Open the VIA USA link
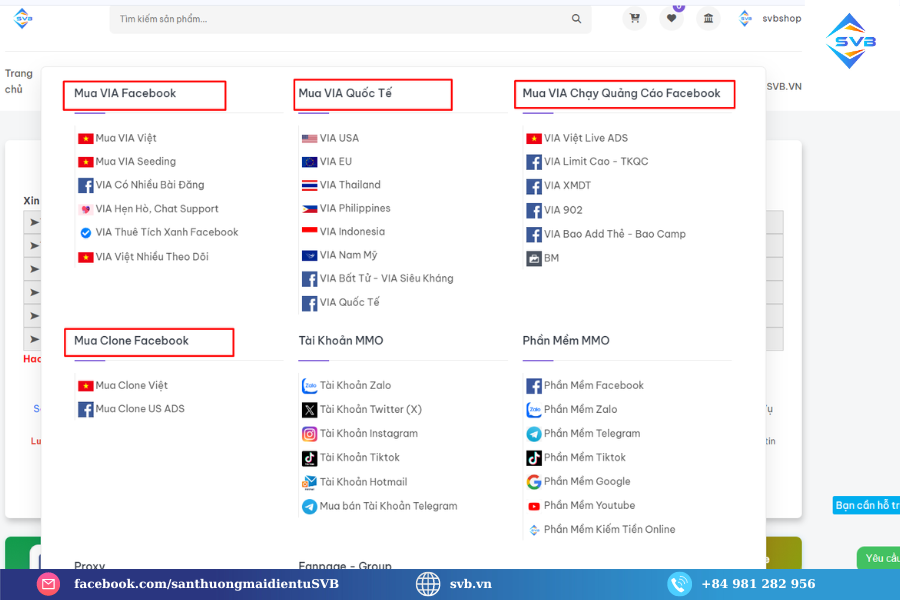This screenshot has height=600, width=900. [339, 139]
